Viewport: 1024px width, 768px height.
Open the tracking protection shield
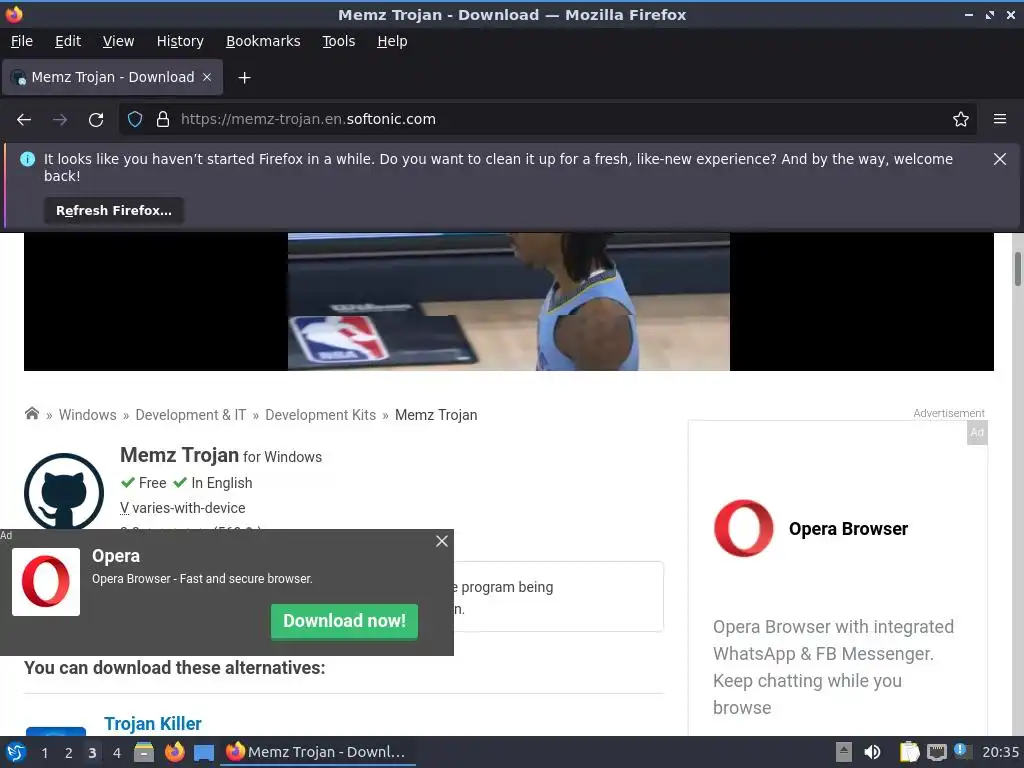pos(135,119)
